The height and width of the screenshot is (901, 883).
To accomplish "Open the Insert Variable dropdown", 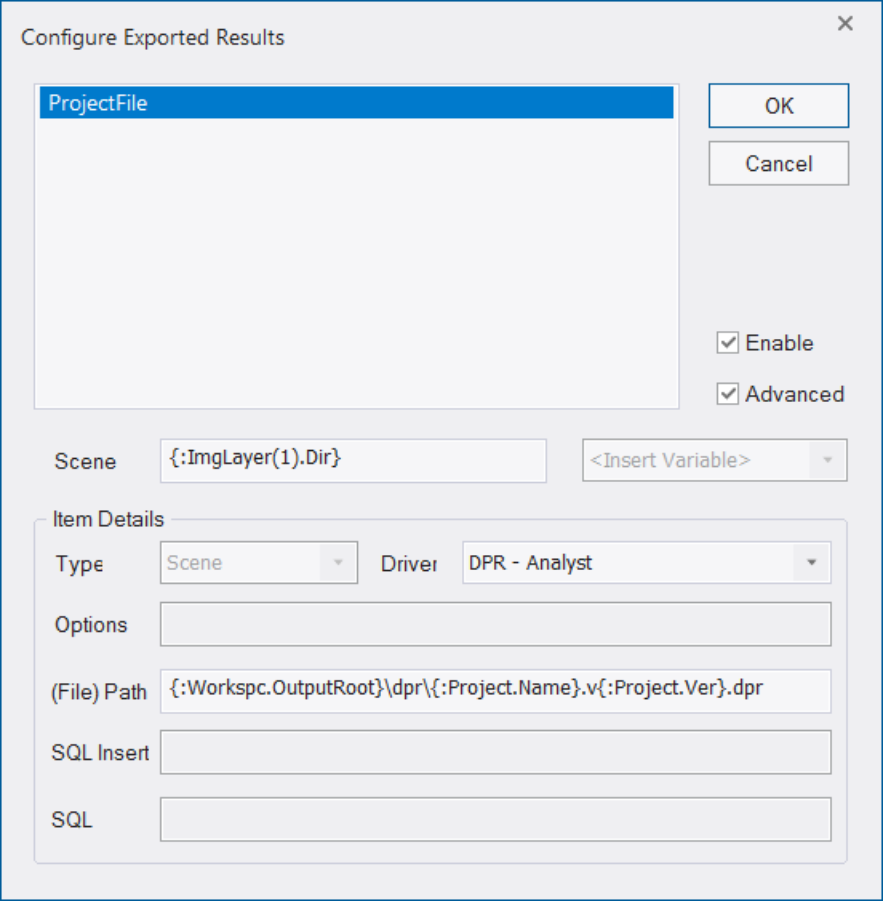I will click(x=714, y=460).
